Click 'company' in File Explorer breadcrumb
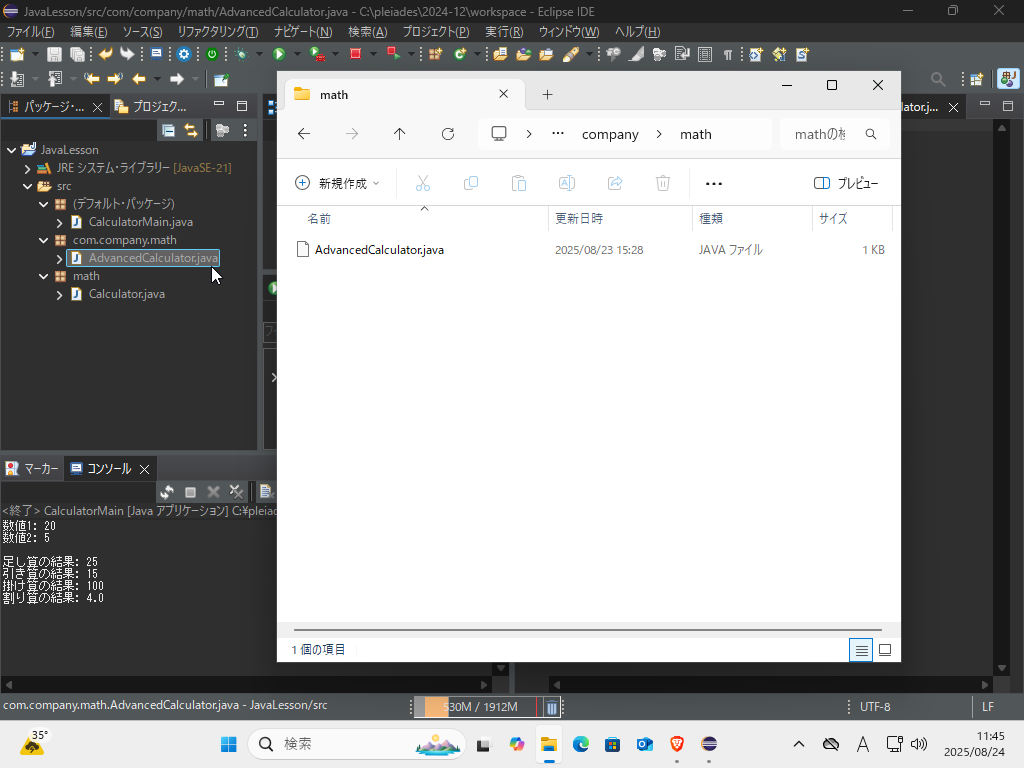 610,135
